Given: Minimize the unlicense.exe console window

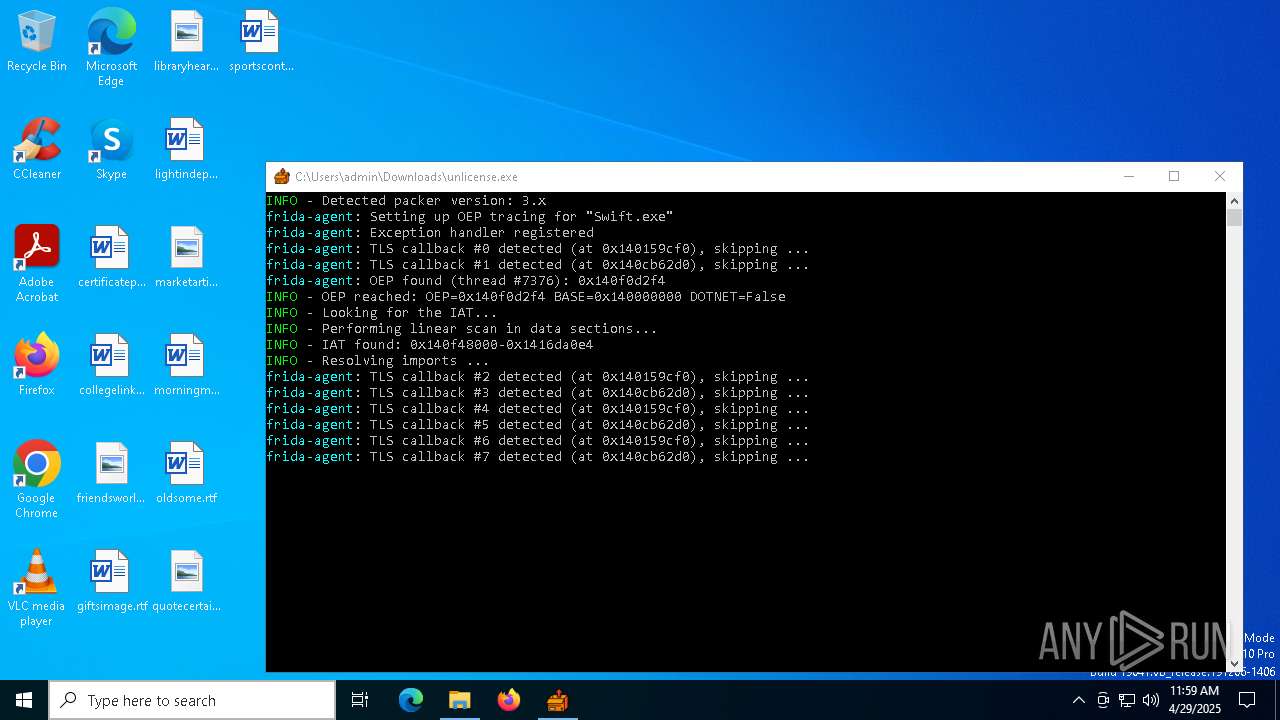Looking at the screenshot, I should (x=1129, y=177).
